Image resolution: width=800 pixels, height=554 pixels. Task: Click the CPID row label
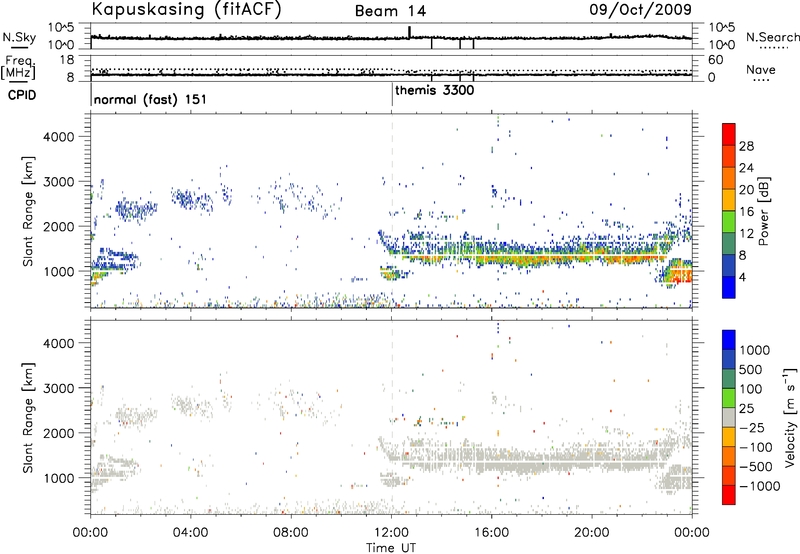tap(22, 95)
